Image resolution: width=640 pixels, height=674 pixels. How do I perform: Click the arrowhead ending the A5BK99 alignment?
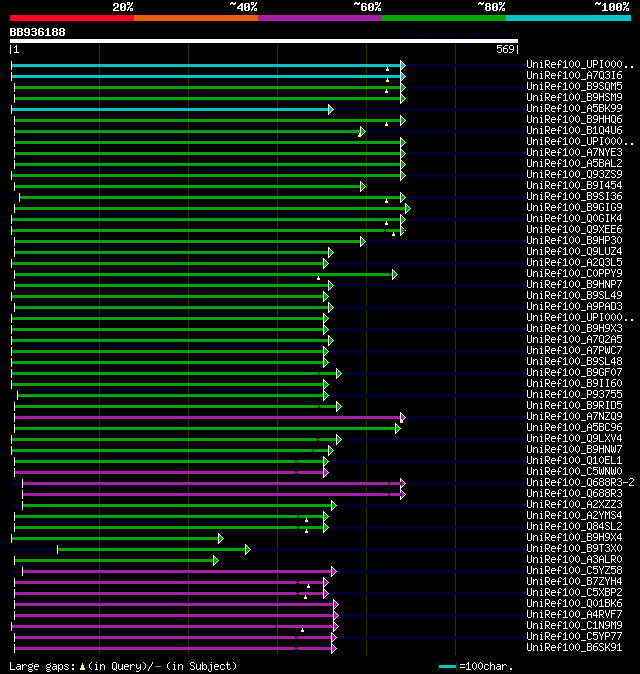click(331, 110)
